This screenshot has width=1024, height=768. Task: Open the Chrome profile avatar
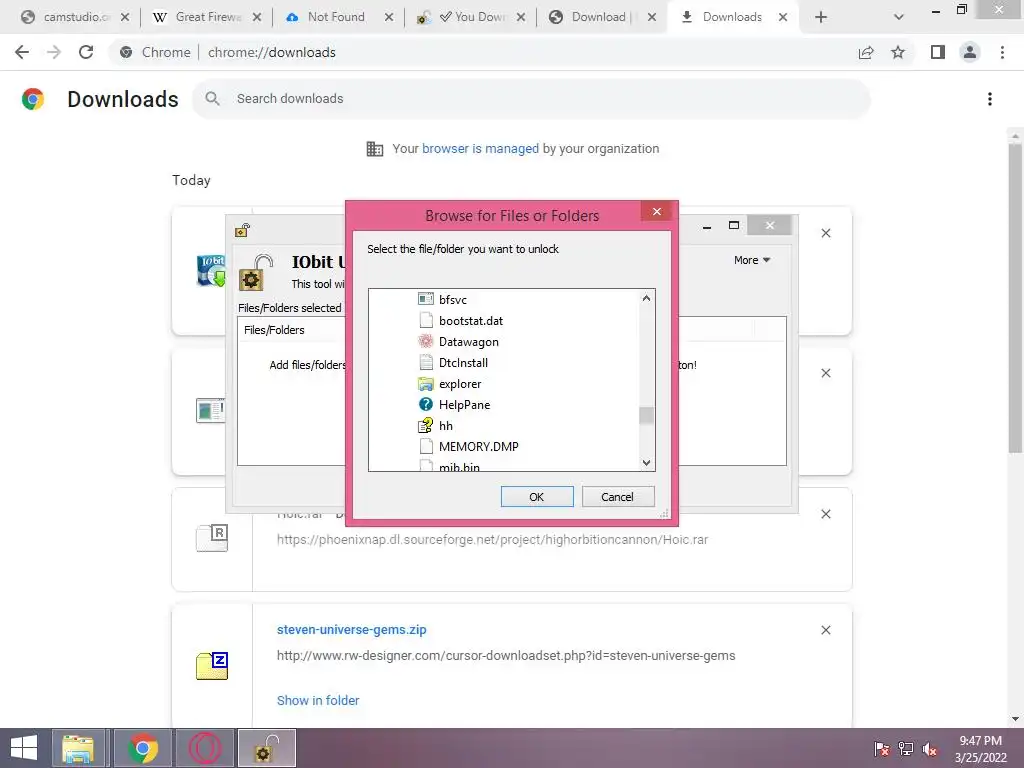point(970,52)
